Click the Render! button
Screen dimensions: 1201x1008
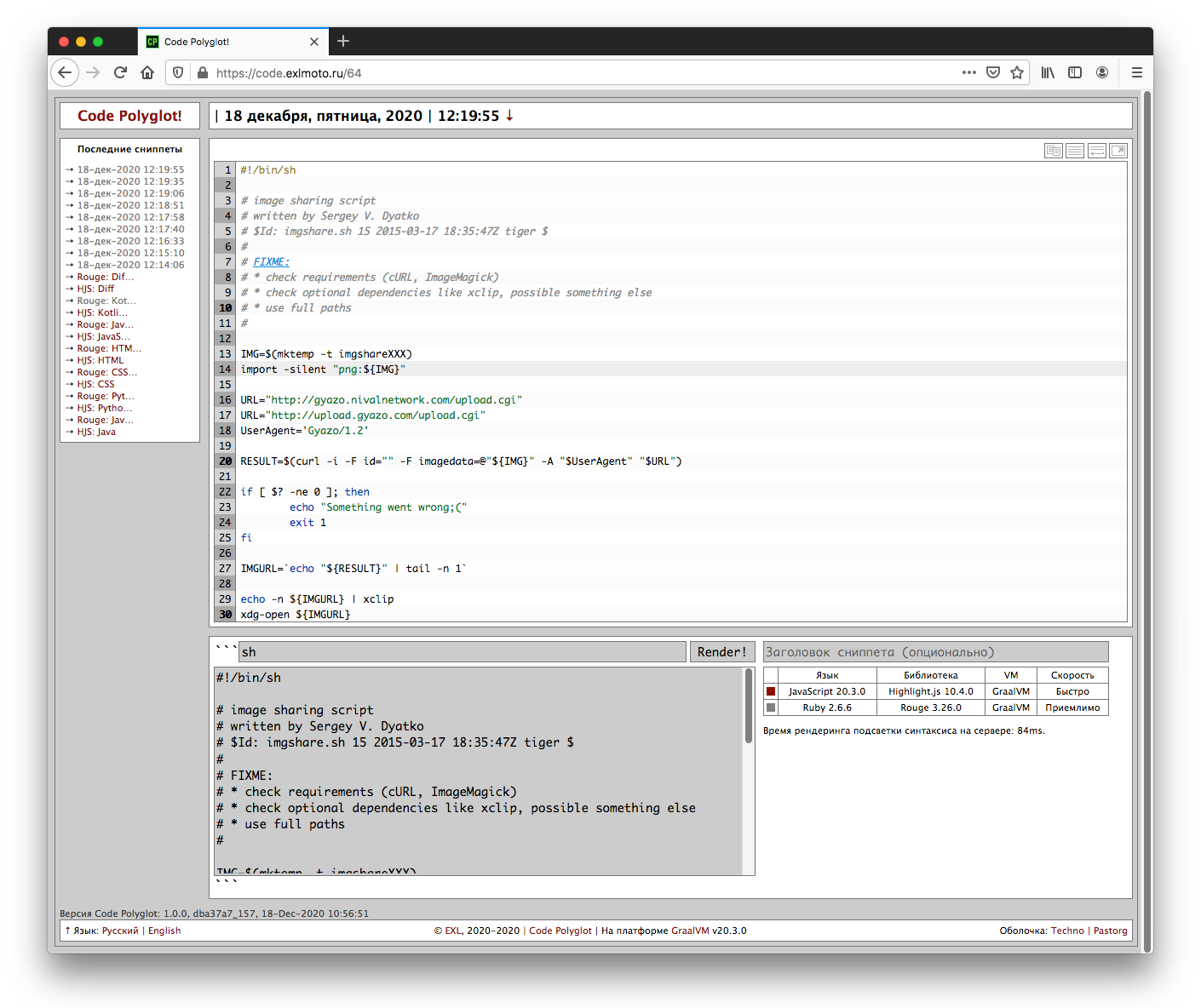(721, 652)
